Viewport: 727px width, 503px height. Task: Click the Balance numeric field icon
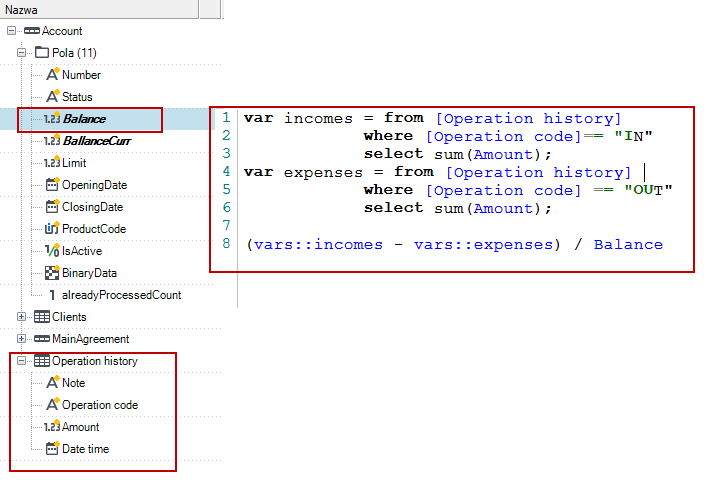[52, 119]
